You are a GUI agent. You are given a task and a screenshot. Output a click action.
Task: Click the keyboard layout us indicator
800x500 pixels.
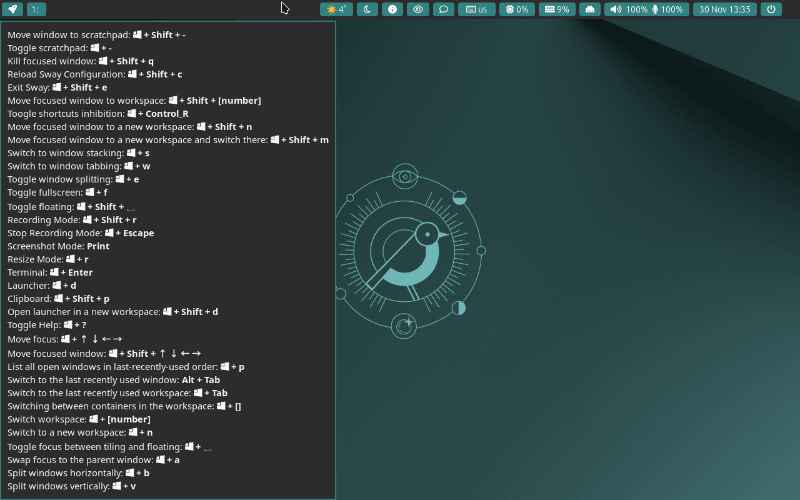(477, 9)
